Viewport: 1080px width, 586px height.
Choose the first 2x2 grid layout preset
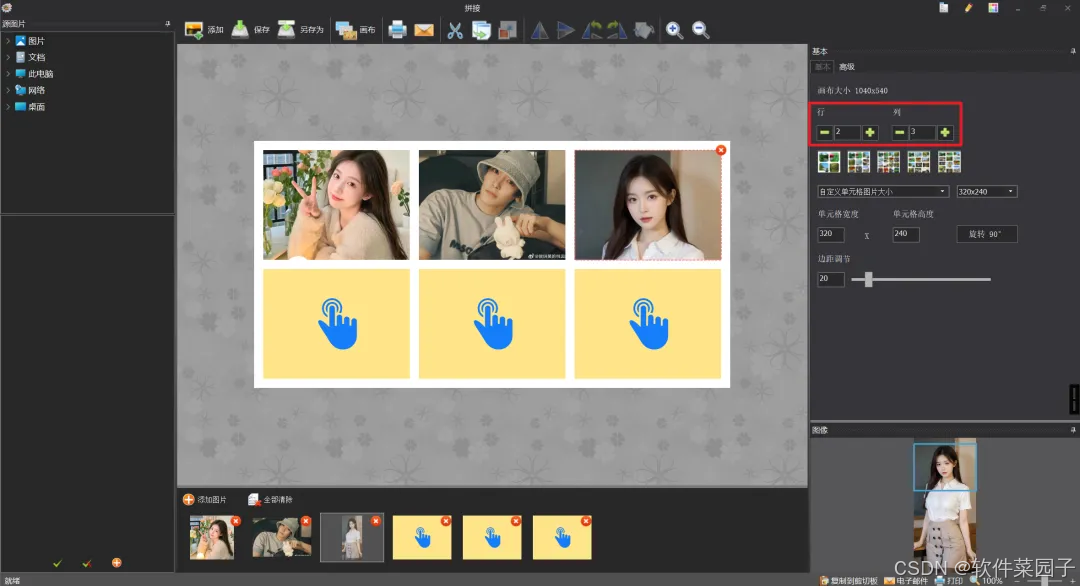tap(829, 162)
